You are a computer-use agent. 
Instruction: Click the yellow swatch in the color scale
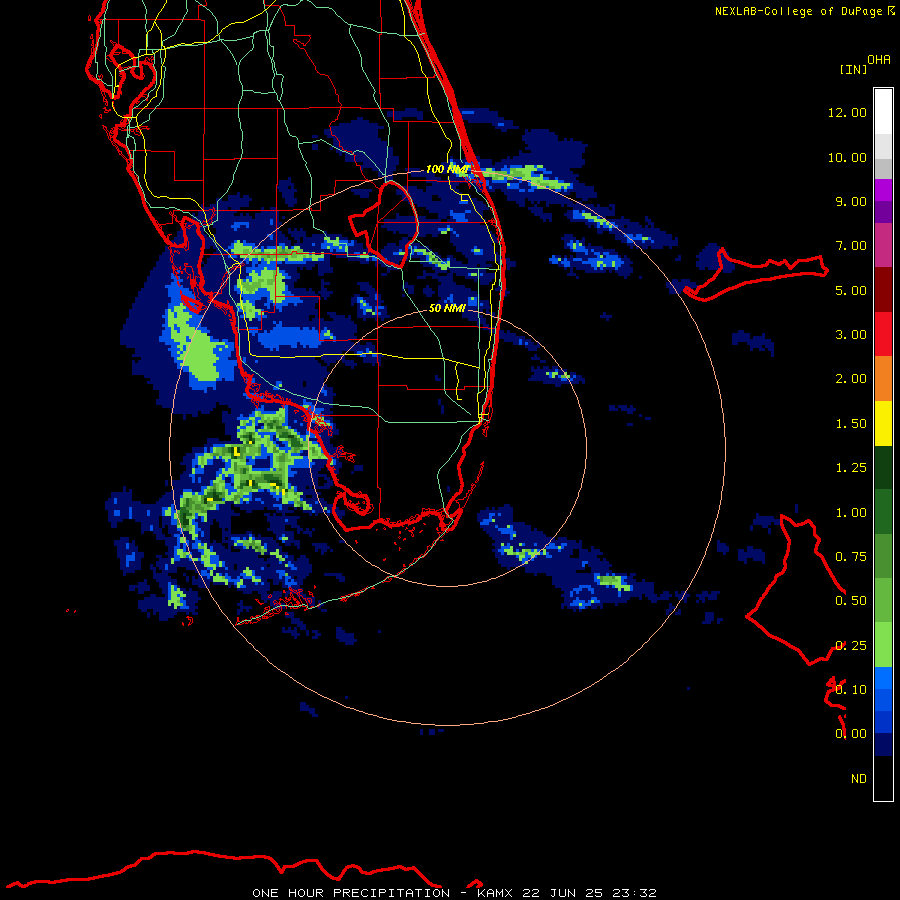click(x=883, y=423)
